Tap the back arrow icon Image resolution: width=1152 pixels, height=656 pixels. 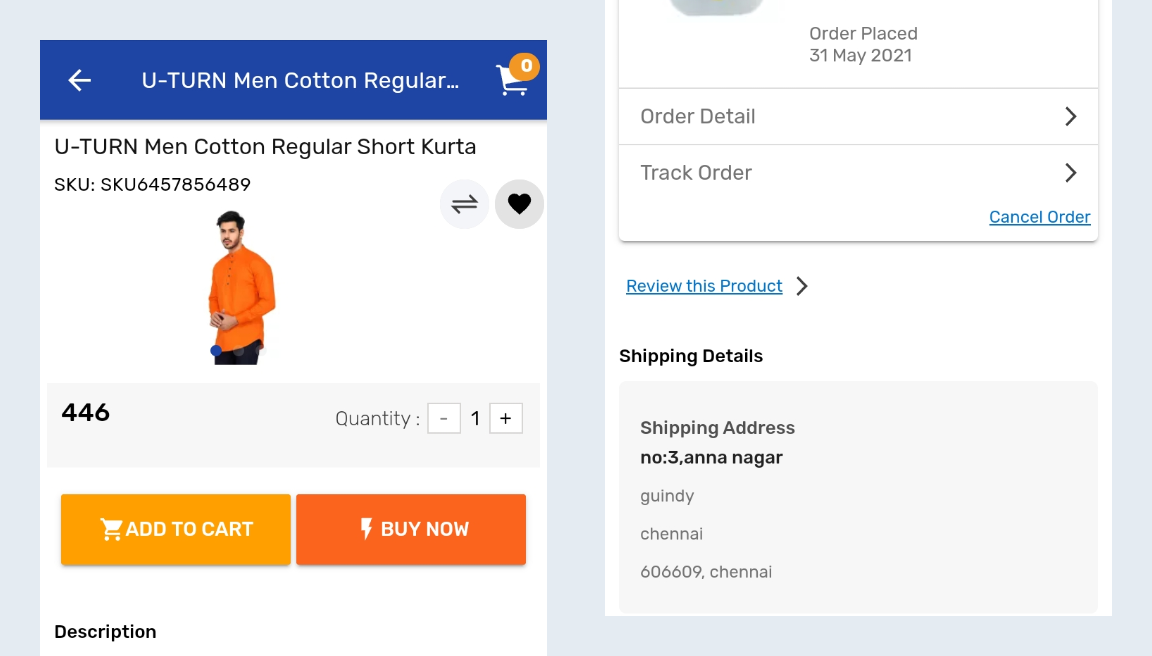click(x=80, y=81)
